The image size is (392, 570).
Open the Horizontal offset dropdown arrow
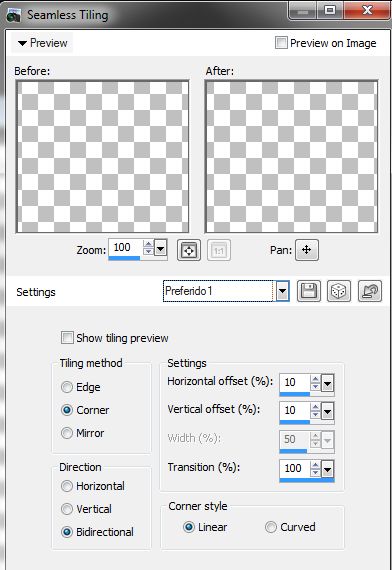[327, 384]
